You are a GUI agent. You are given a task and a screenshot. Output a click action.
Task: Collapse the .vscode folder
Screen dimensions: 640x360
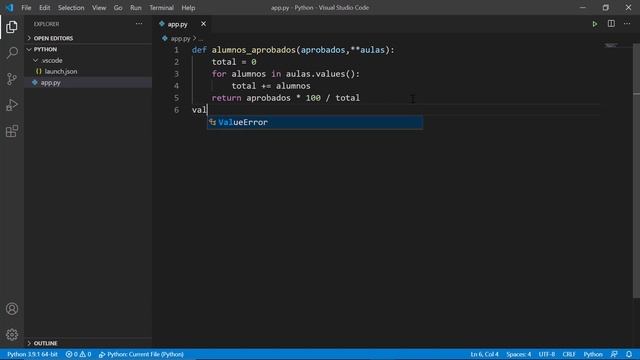[x=51, y=60]
